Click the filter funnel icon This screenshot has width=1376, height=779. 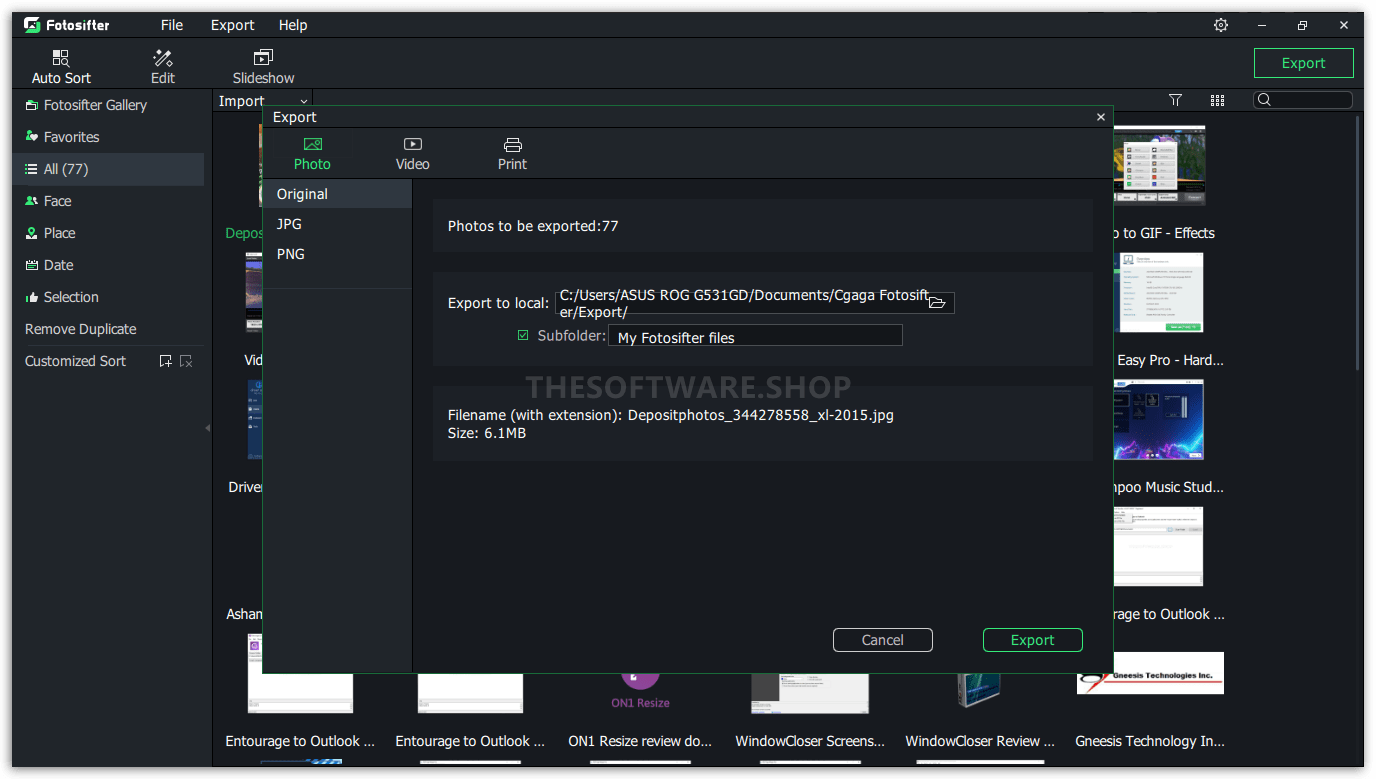click(1175, 100)
